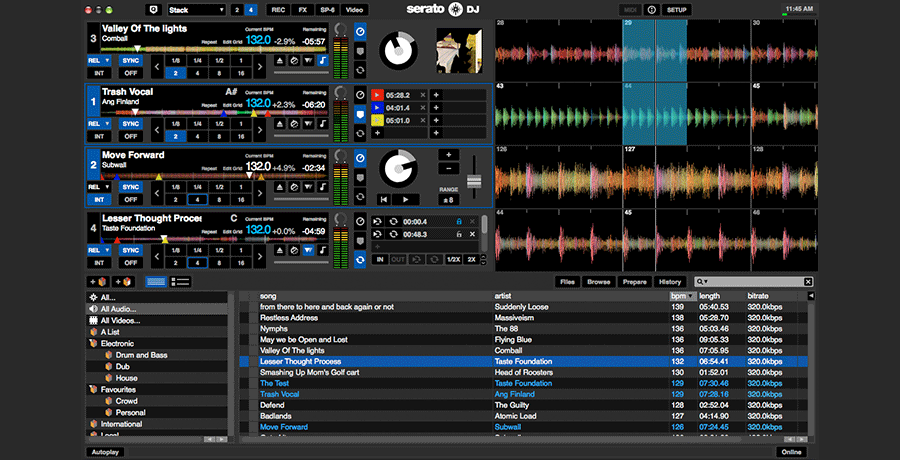This screenshot has height=460, width=900.
Task: Open the REC panel
Action: (x=278, y=10)
